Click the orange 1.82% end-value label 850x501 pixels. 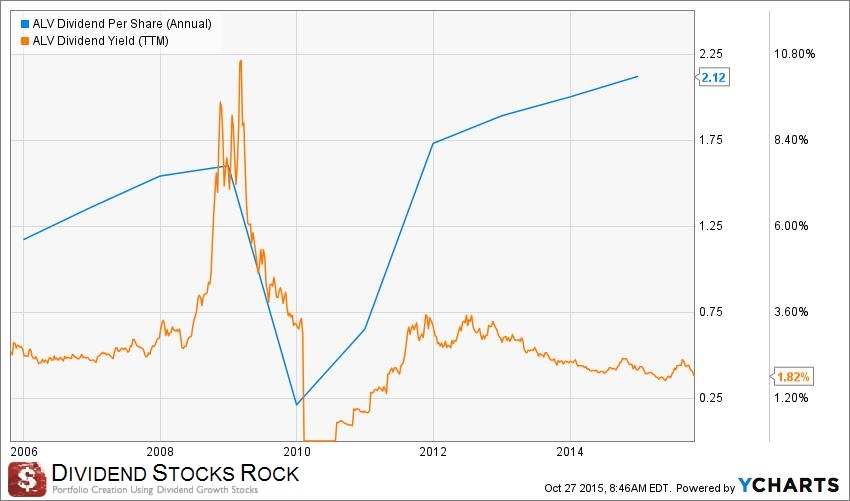(793, 376)
